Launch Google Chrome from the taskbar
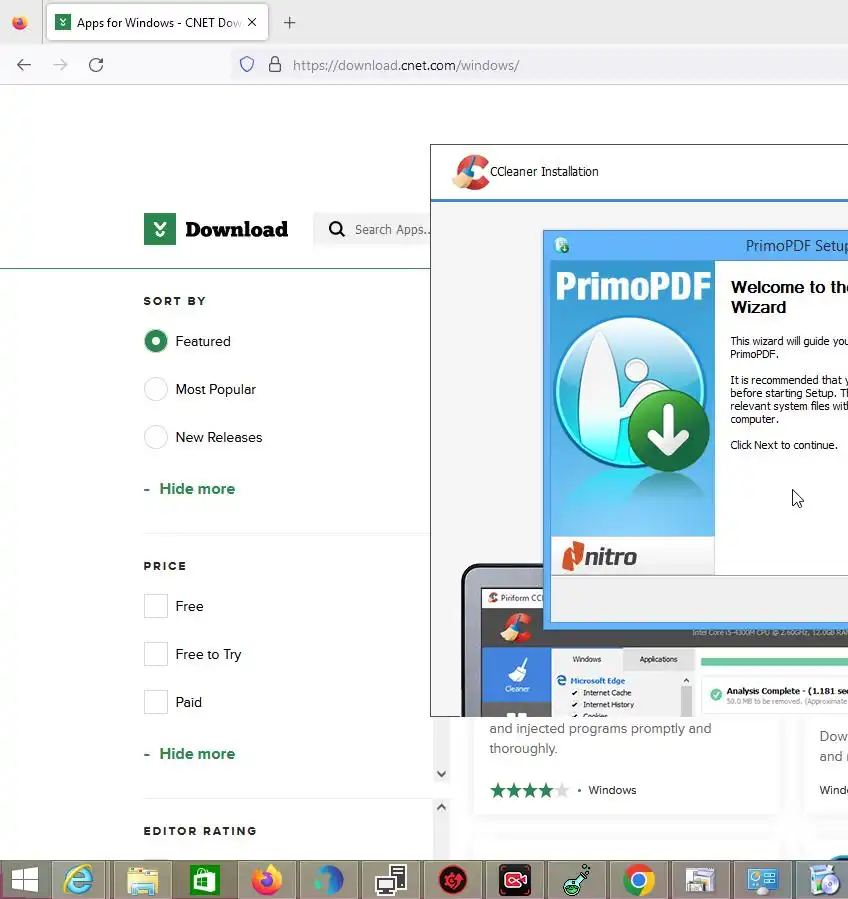The height and width of the screenshot is (899, 848). coord(639,880)
